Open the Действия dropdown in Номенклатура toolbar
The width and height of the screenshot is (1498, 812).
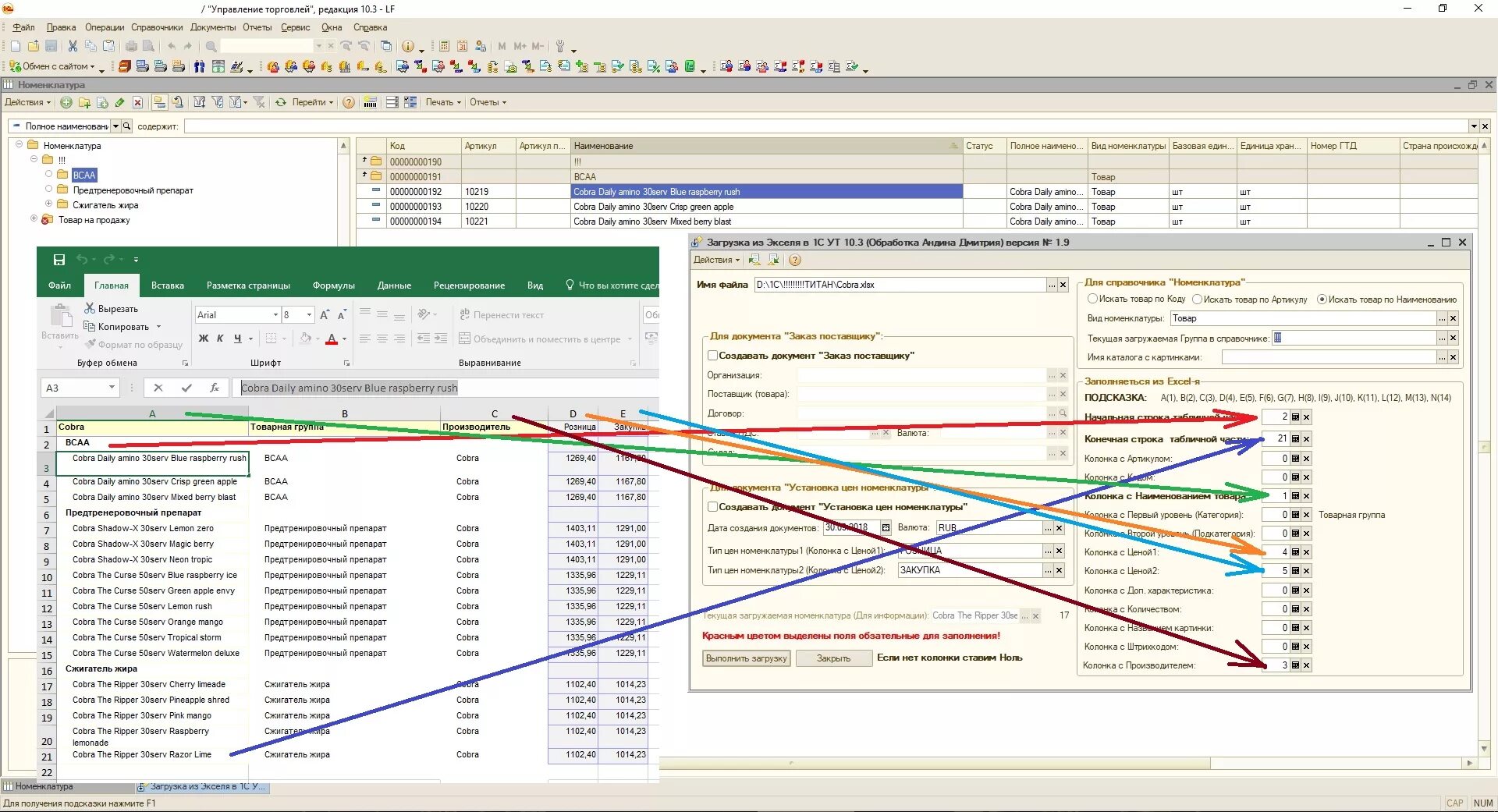pos(27,102)
